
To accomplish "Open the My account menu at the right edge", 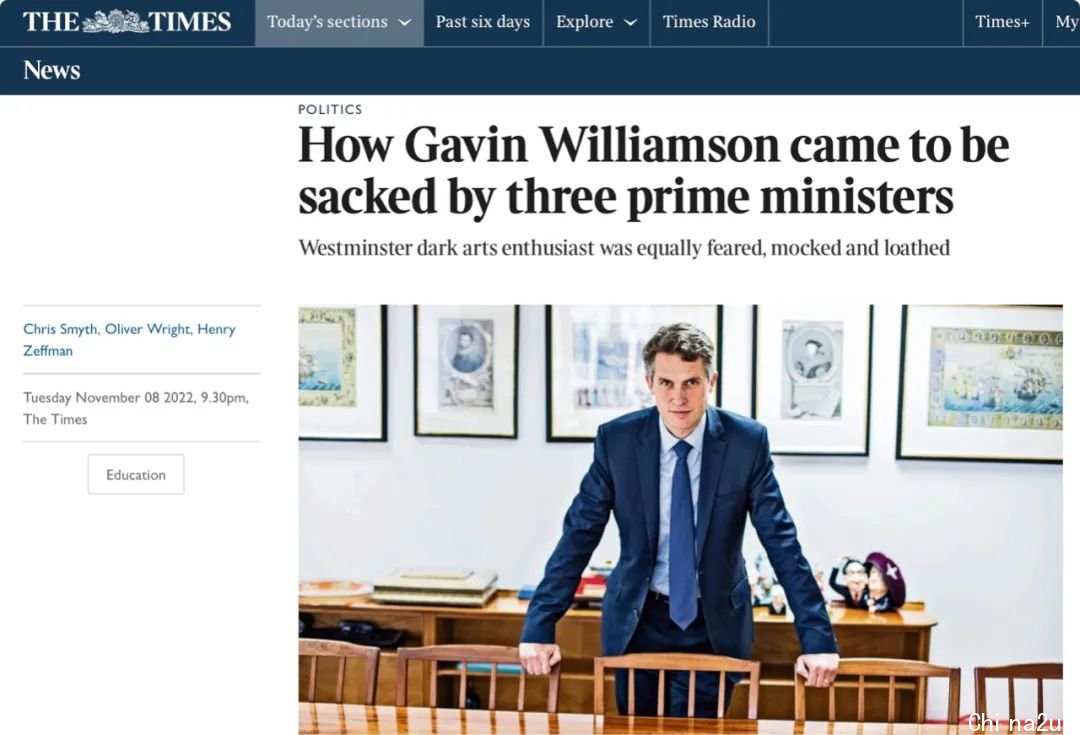I will [1065, 23].
